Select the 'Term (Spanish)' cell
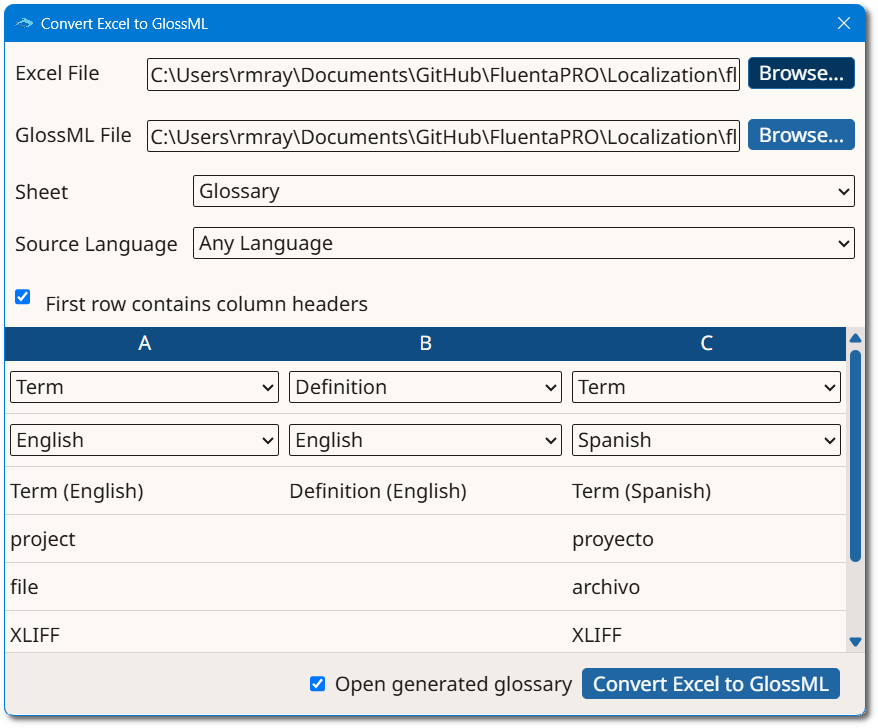878x728 pixels. [x=707, y=491]
